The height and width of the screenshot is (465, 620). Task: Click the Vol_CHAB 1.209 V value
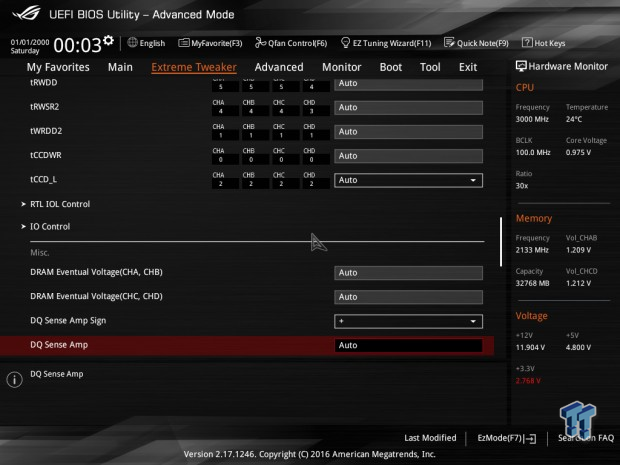click(x=578, y=250)
